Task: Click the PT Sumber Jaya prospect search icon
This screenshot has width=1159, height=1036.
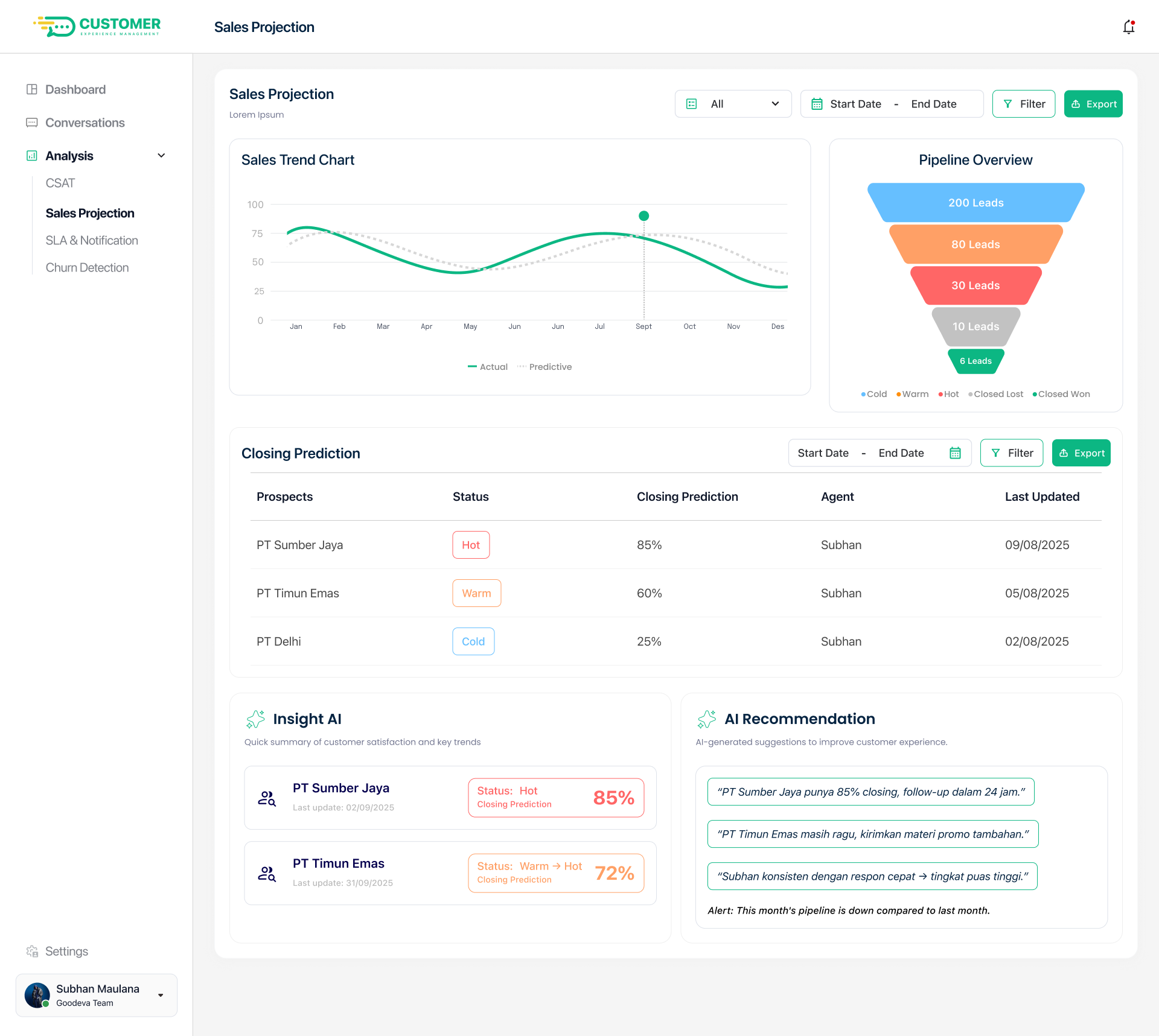Action: click(x=267, y=798)
